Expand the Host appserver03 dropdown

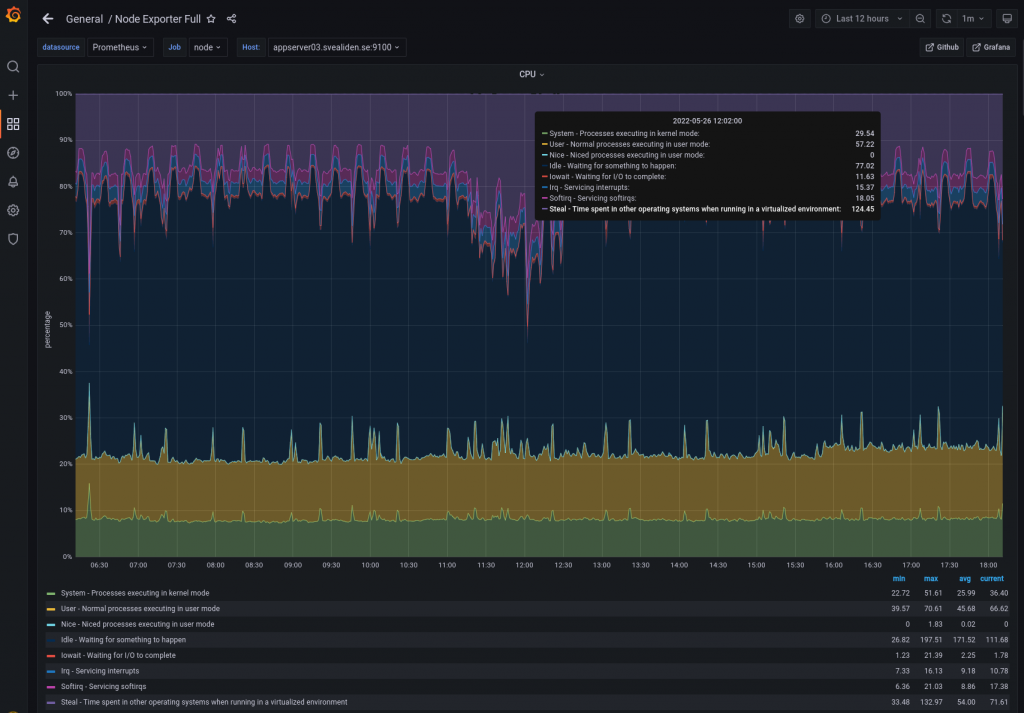tap(336, 47)
